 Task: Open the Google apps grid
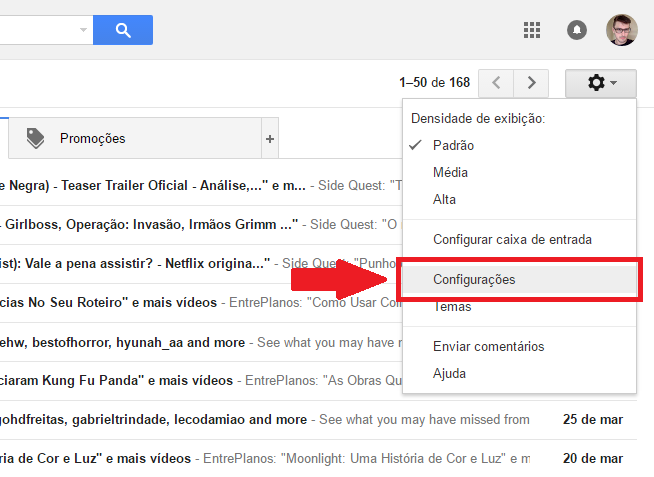(x=532, y=30)
